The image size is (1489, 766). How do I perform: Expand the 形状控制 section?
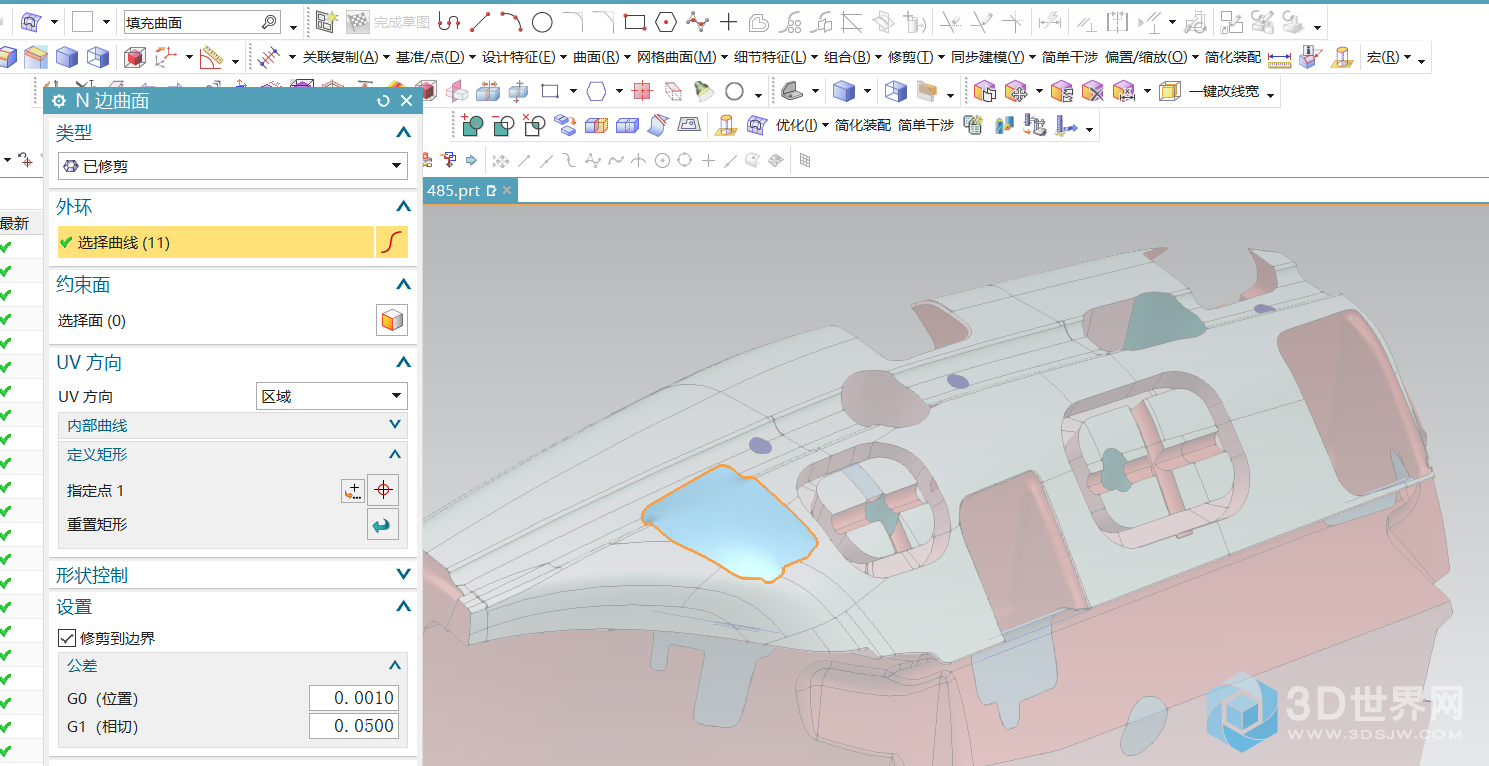coord(403,575)
